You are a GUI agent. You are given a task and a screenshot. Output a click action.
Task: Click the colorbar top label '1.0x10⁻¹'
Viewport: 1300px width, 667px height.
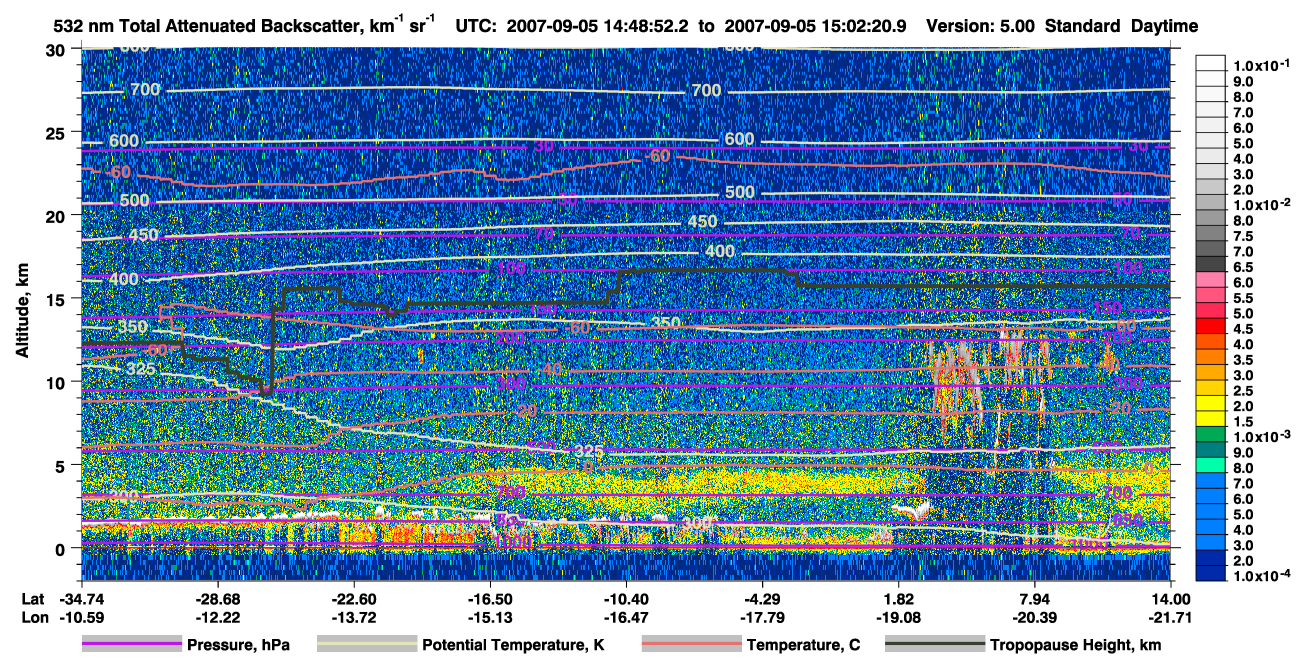pyautogui.click(x=1262, y=65)
